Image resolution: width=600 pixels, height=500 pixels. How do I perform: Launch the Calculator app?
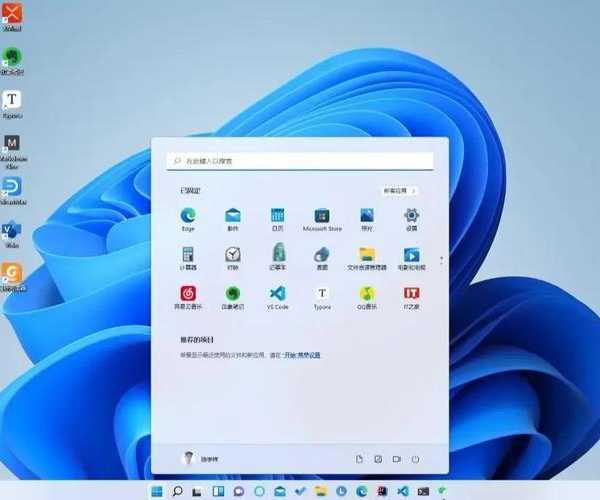(x=187, y=255)
